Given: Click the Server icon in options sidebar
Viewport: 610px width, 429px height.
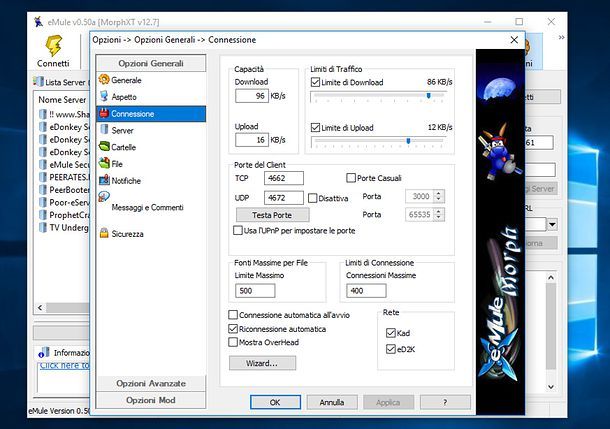Looking at the screenshot, I should tap(104, 130).
